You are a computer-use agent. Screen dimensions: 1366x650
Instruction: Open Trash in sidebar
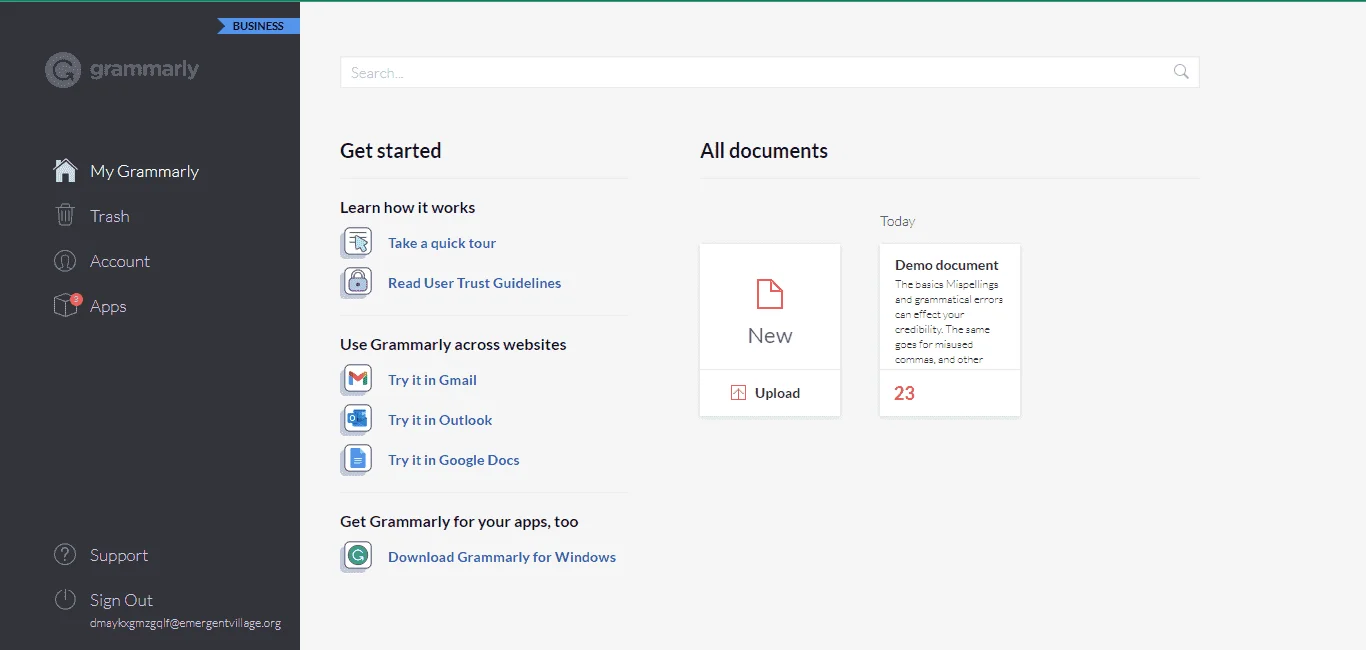[x=110, y=216]
